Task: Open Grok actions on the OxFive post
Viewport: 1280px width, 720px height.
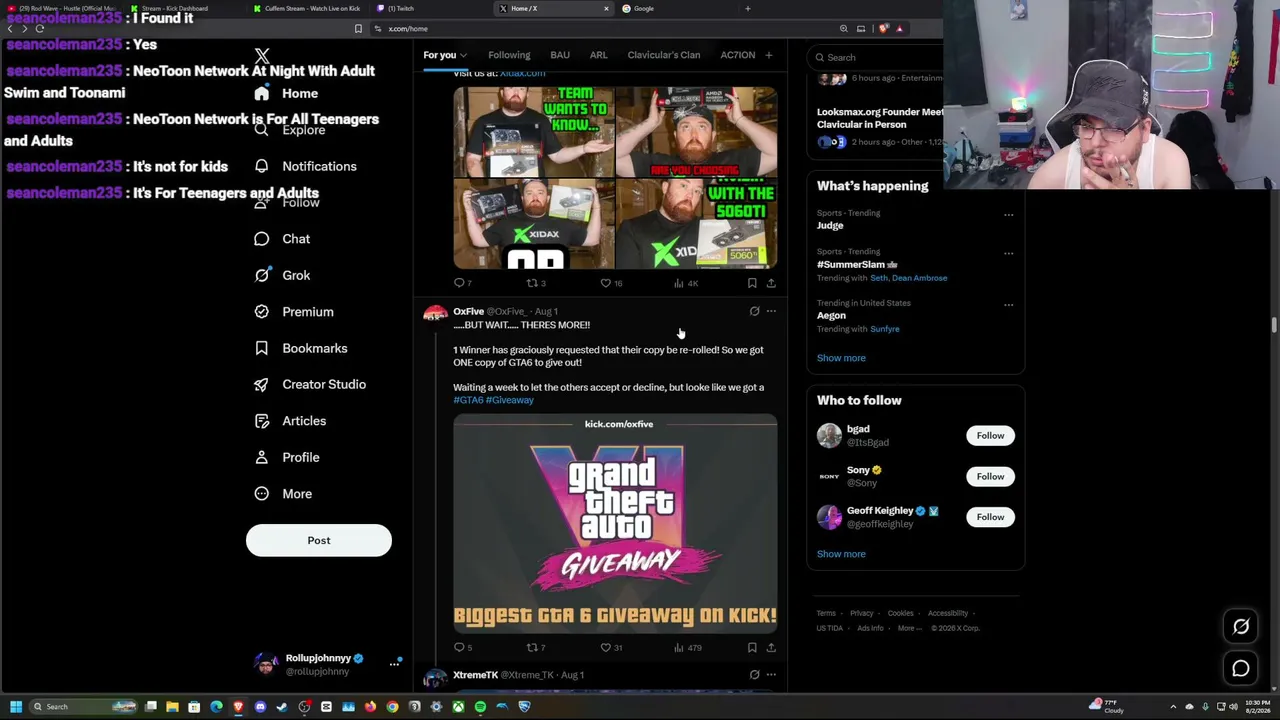Action: pyautogui.click(x=754, y=311)
